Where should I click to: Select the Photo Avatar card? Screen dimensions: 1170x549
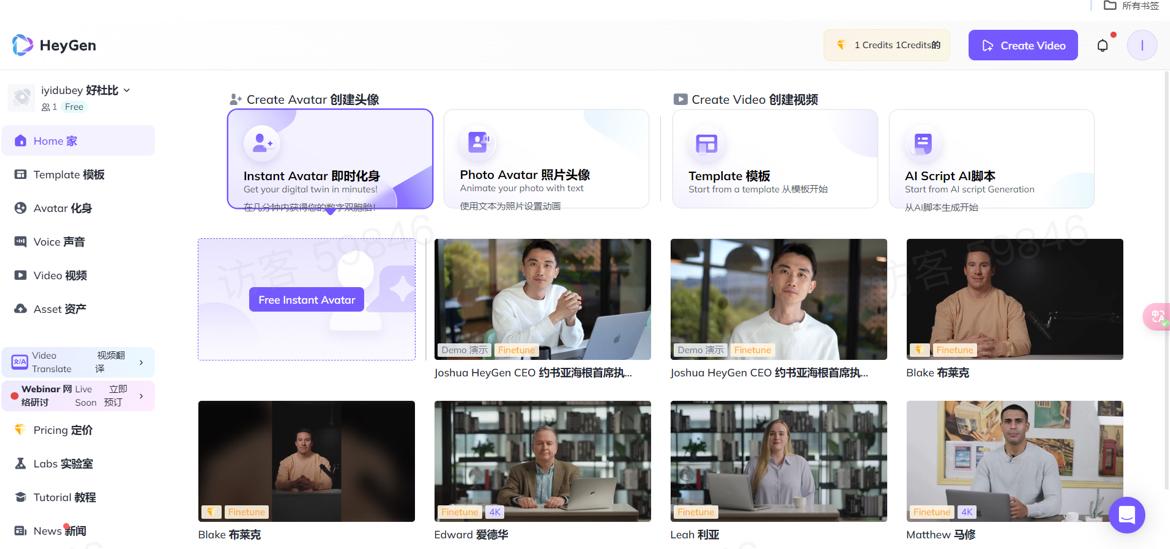[x=546, y=159]
